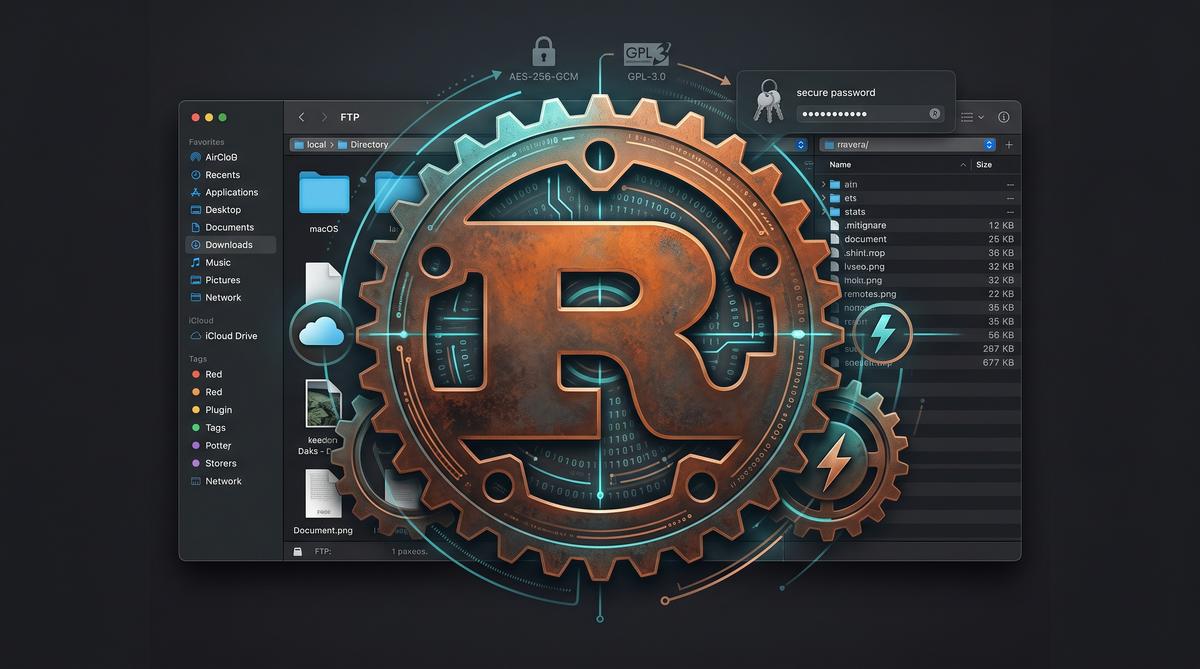Sort by the Size column header
Image resolution: width=1200 pixels, height=669 pixels.
click(984, 165)
